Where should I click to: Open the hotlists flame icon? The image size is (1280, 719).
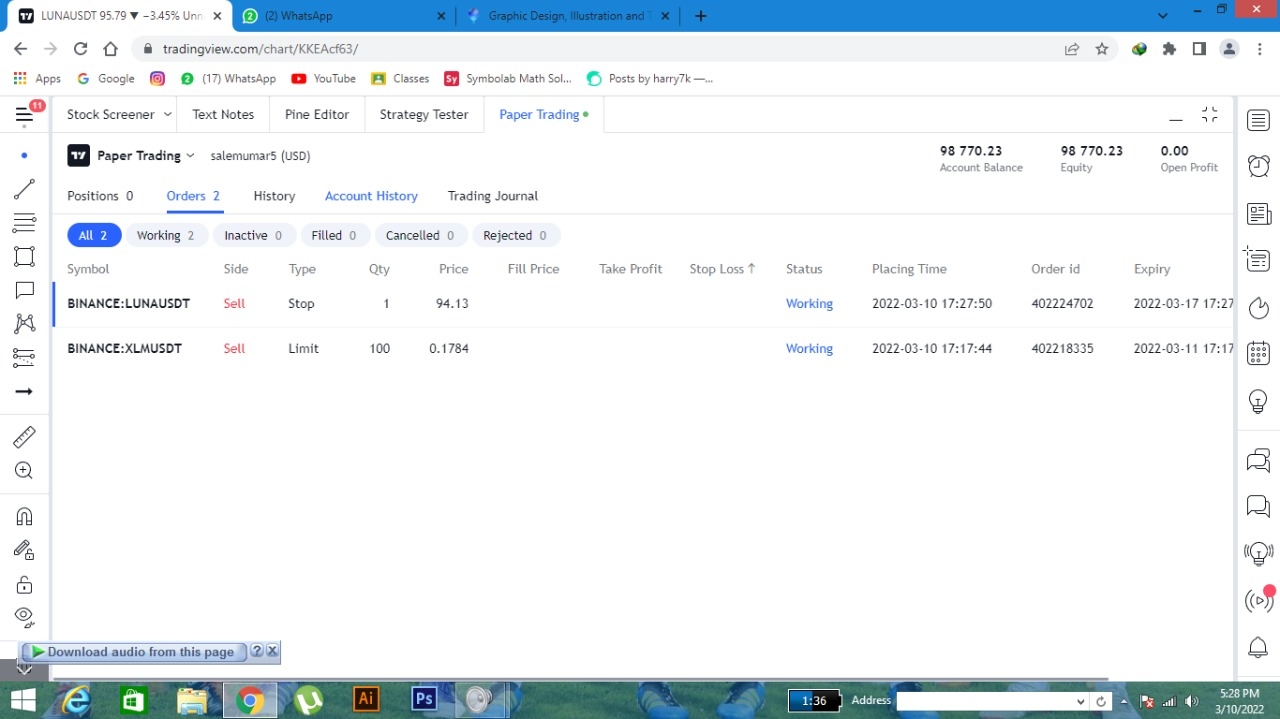coord(1258,307)
